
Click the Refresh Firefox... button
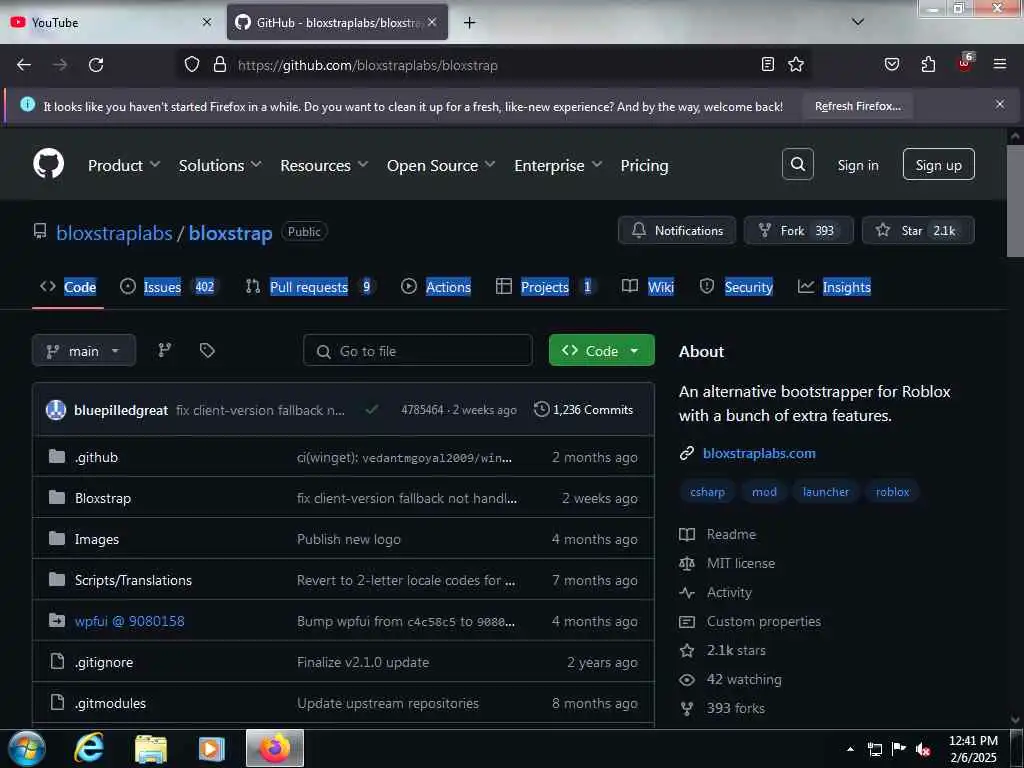(857, 106)
